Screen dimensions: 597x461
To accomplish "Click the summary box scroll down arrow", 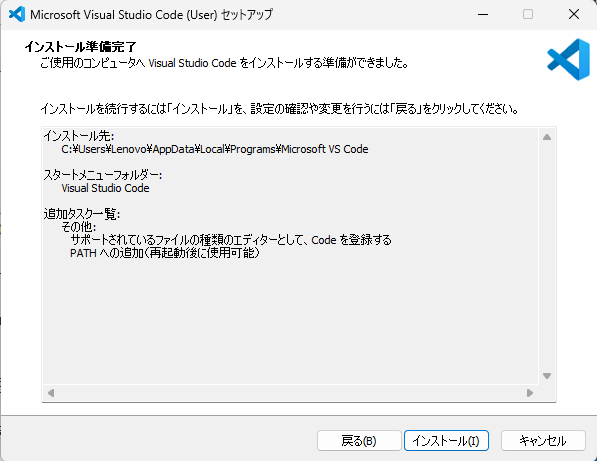I will point(547,376).
